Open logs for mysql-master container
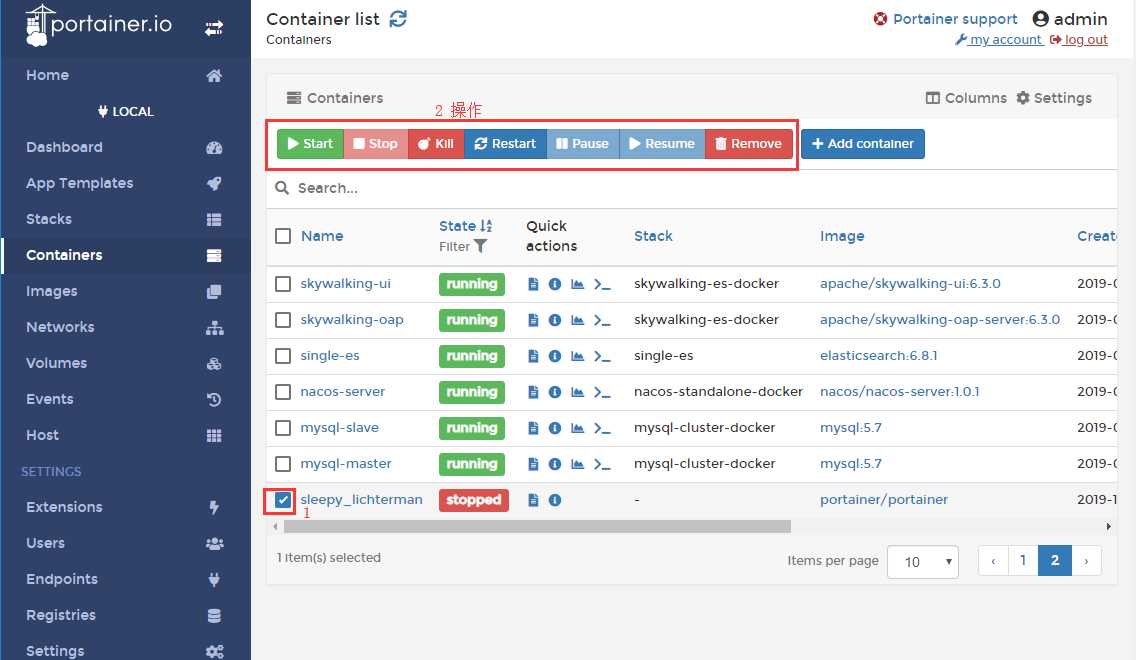Viewport: 1136px width, 660px height. point(533,464)
